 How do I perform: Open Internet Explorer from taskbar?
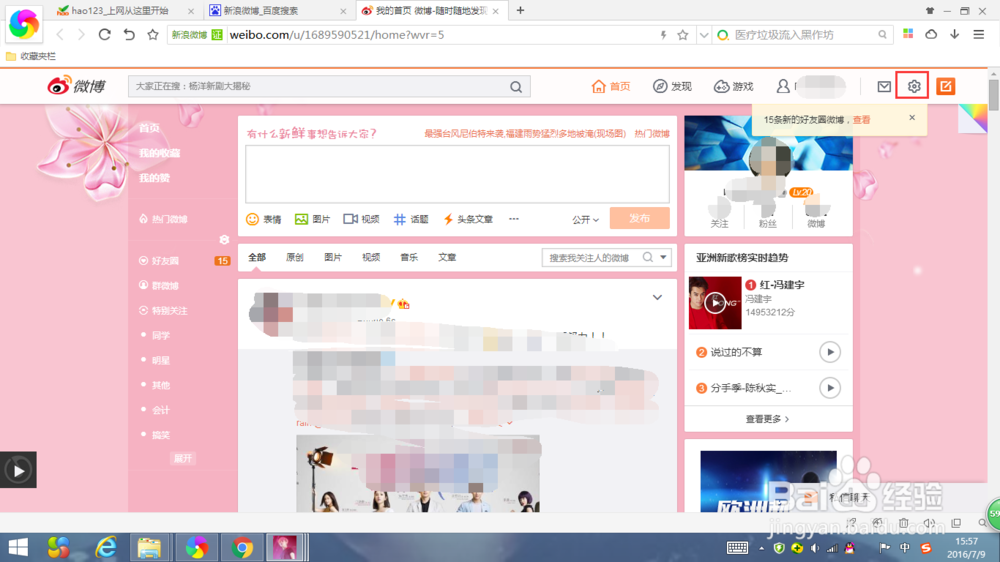coord(106,547)
